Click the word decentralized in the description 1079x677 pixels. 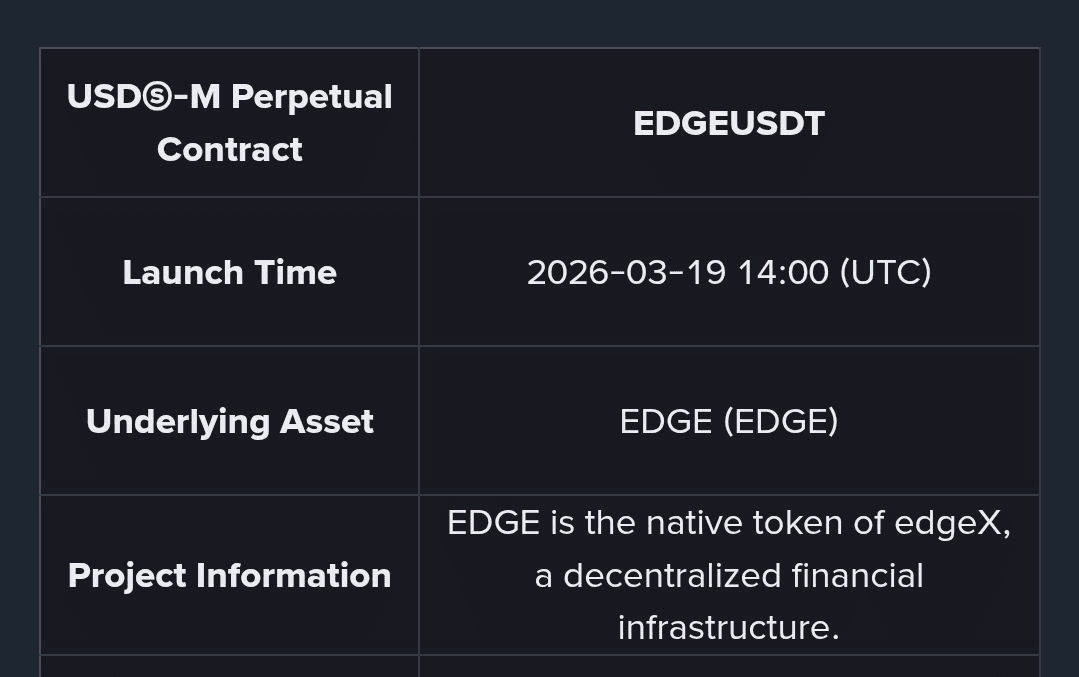[x=673, y=576]
